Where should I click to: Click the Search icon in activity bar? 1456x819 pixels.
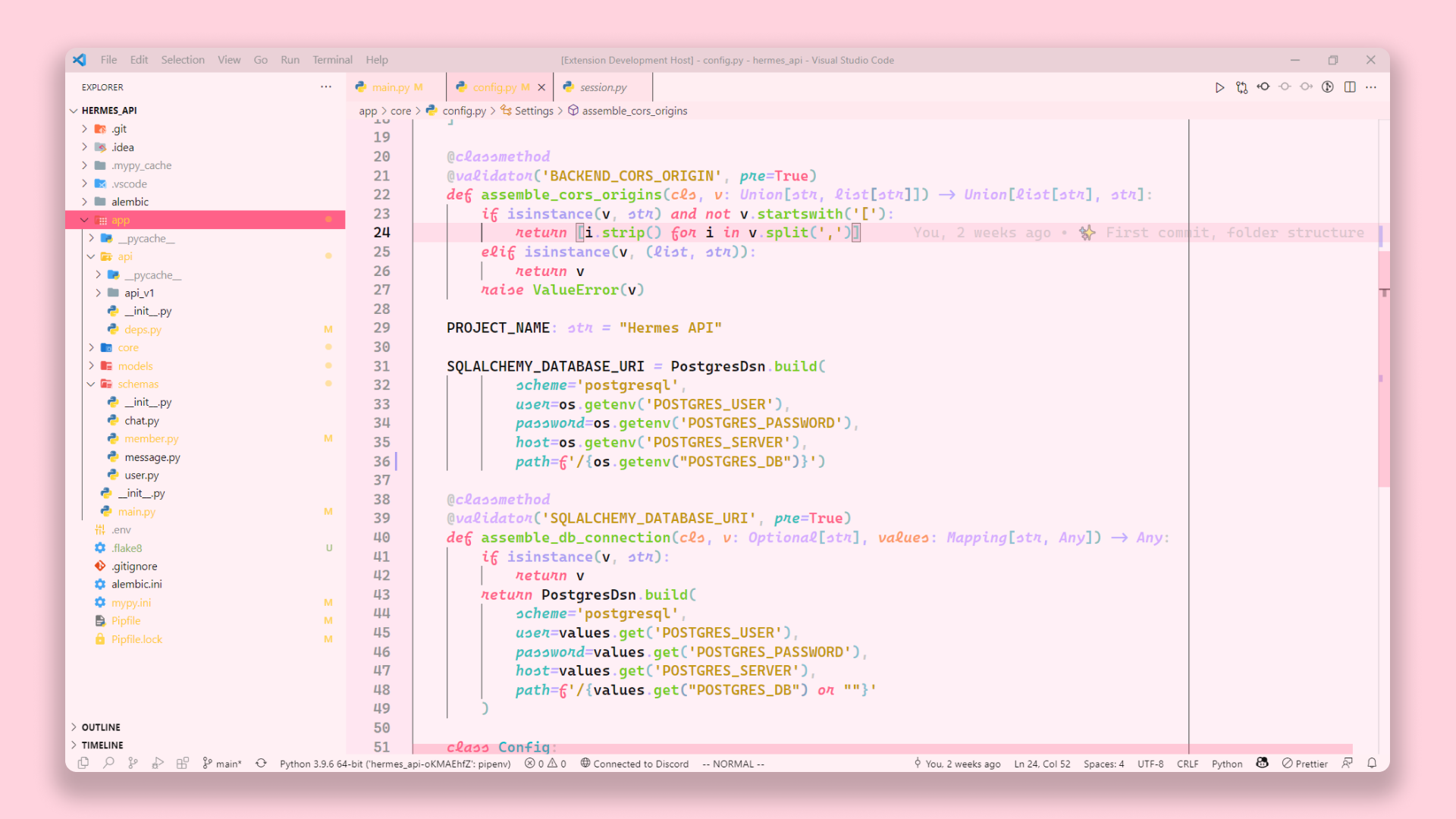click(x=108, y=762)
